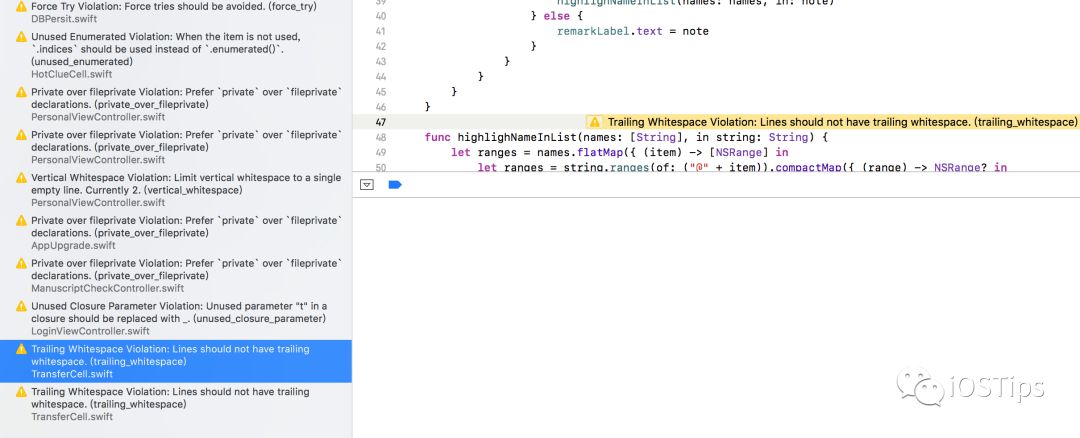Click warning icon of ManuscriptCheckController.swift issue

[x=21, y=263]
